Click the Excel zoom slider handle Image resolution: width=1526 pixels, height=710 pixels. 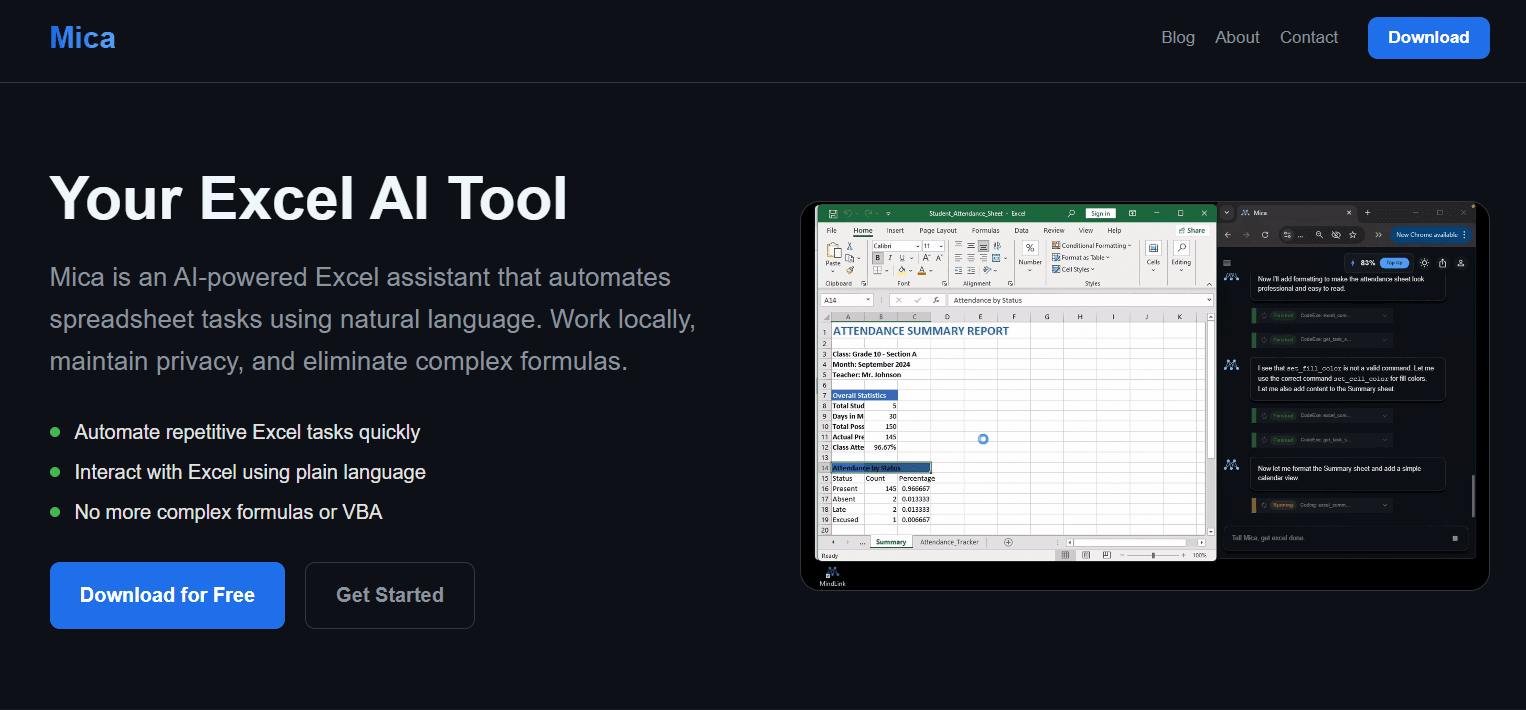pyautogui.click(x=1153, y=555)
